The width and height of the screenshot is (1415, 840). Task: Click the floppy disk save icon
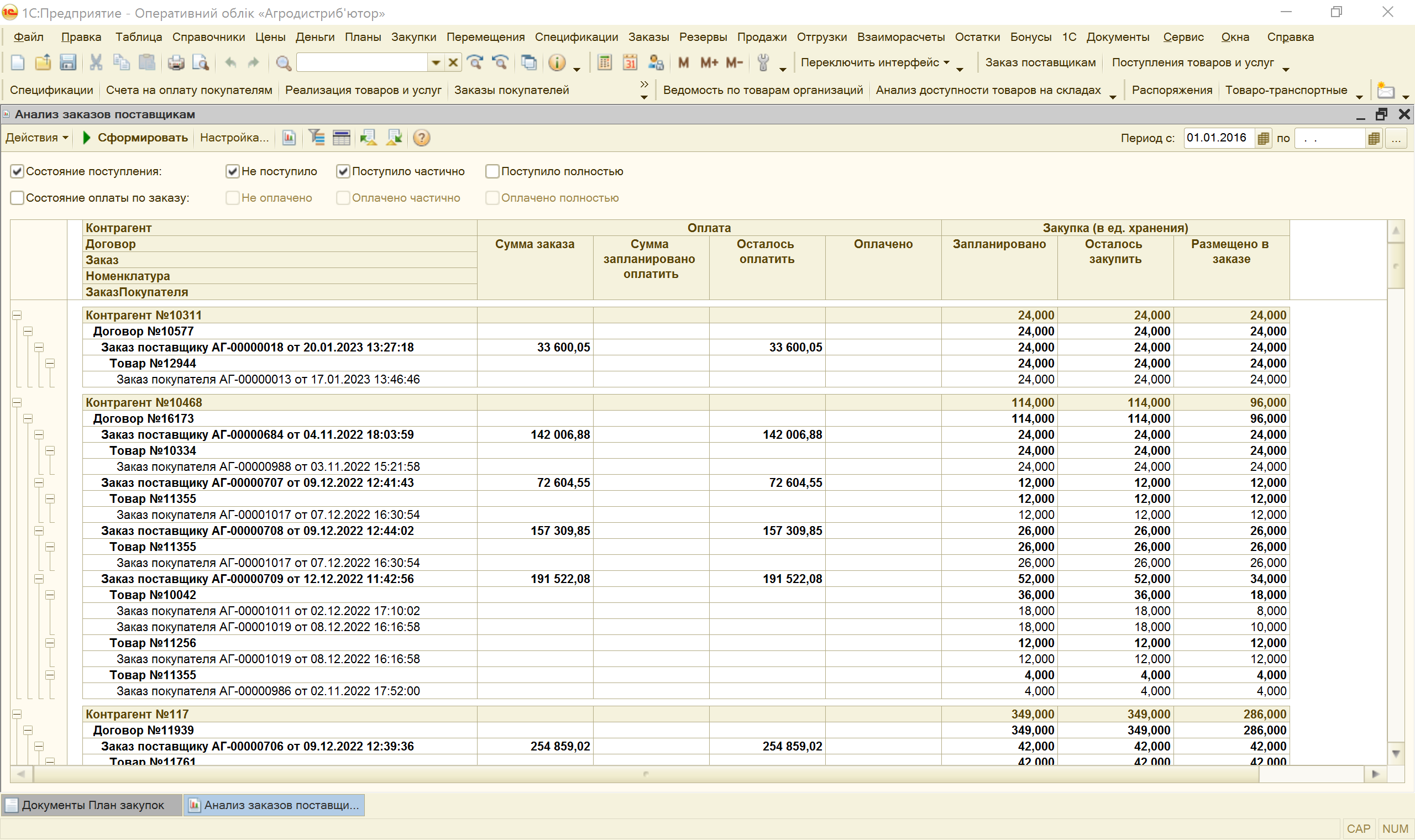pos(68,63)
